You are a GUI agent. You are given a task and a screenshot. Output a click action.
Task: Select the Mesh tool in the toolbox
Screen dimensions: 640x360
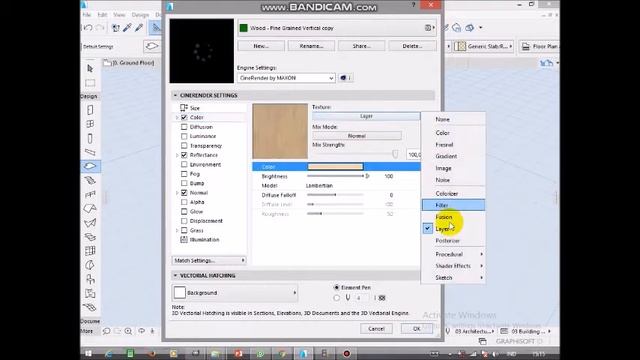tap(90, 307)
